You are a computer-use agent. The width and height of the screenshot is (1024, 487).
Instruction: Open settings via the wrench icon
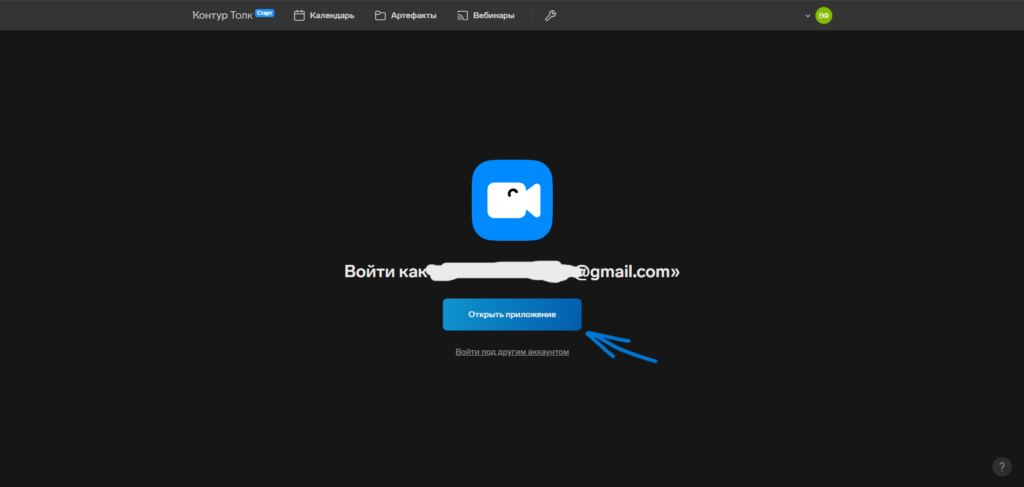(x=551, y=16)
